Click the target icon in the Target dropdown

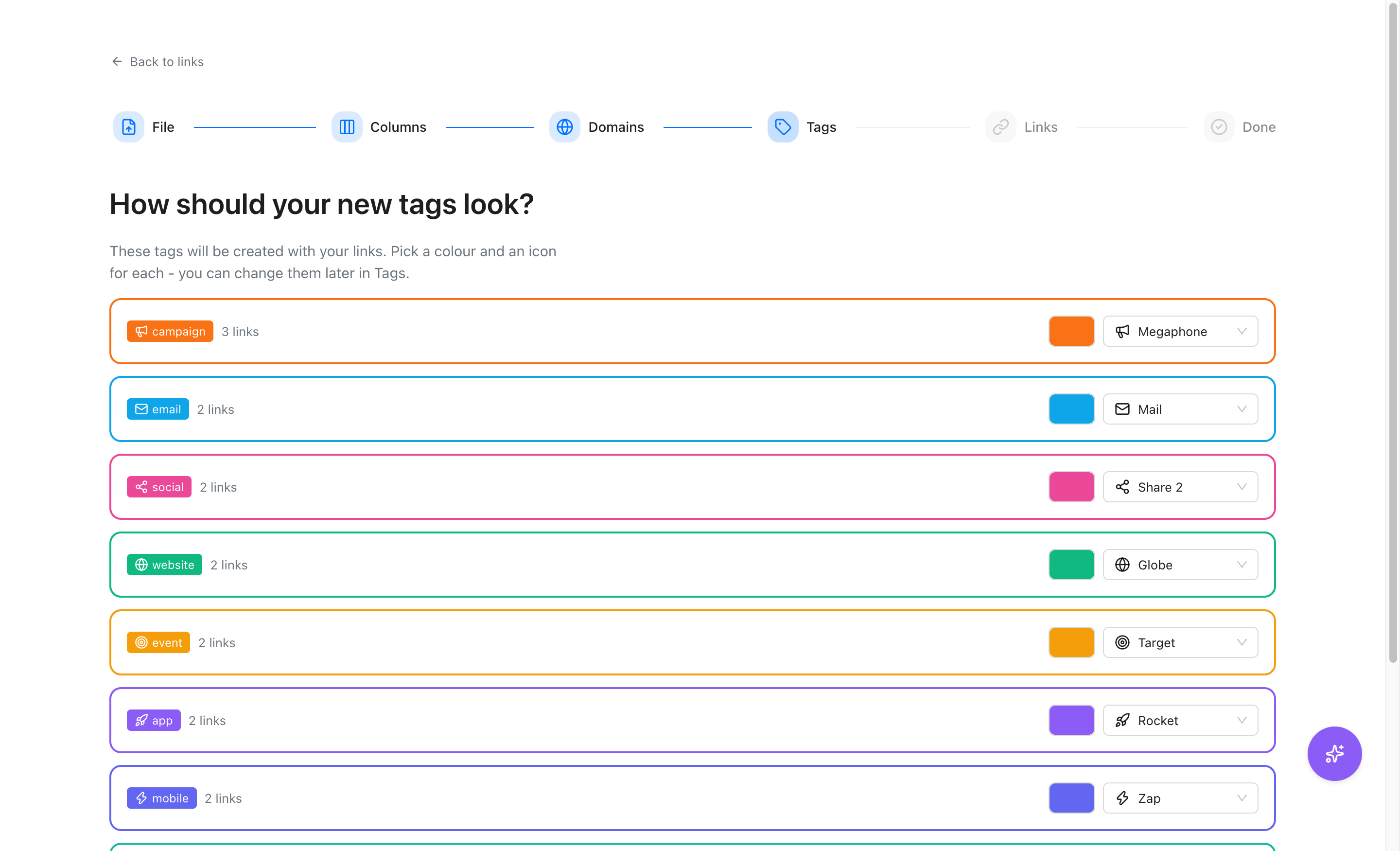pos(1122,643)
